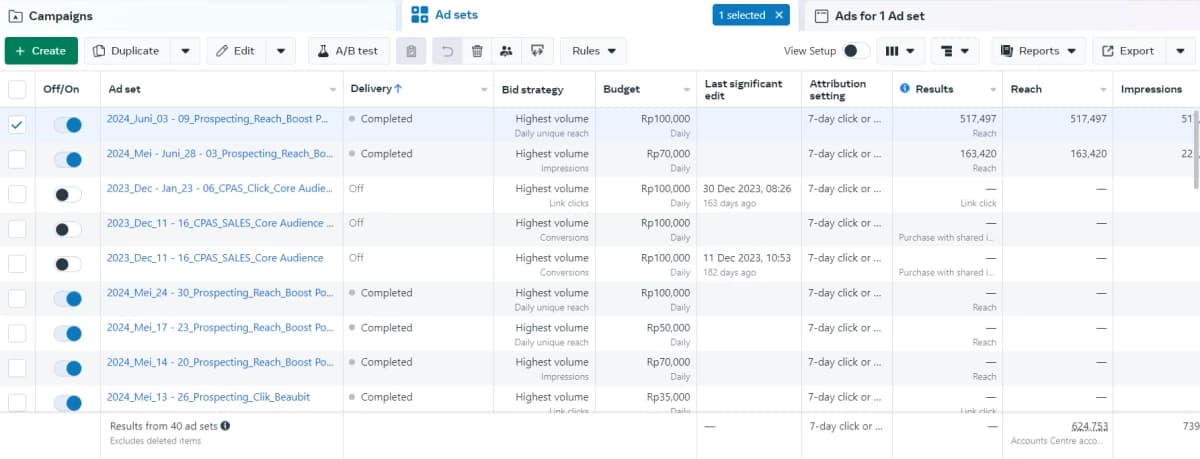Click the Results info icon
The height and width of the screenshot is (459, 1200).
point(905,89)
